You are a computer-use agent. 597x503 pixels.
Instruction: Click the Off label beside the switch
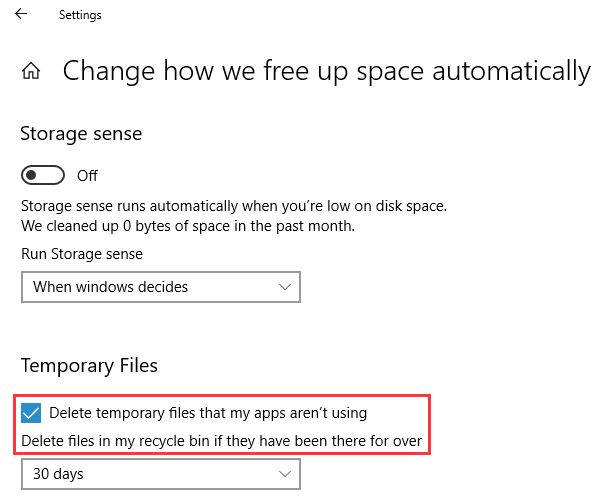87,176
